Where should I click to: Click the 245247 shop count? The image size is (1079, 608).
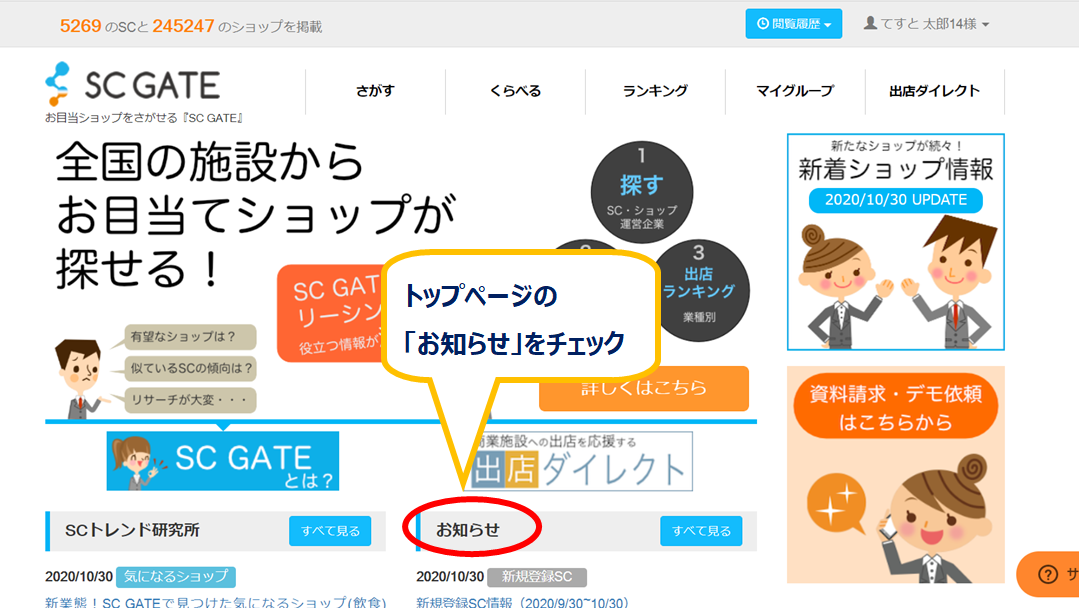pyautogui.click(x=183, y=26)
